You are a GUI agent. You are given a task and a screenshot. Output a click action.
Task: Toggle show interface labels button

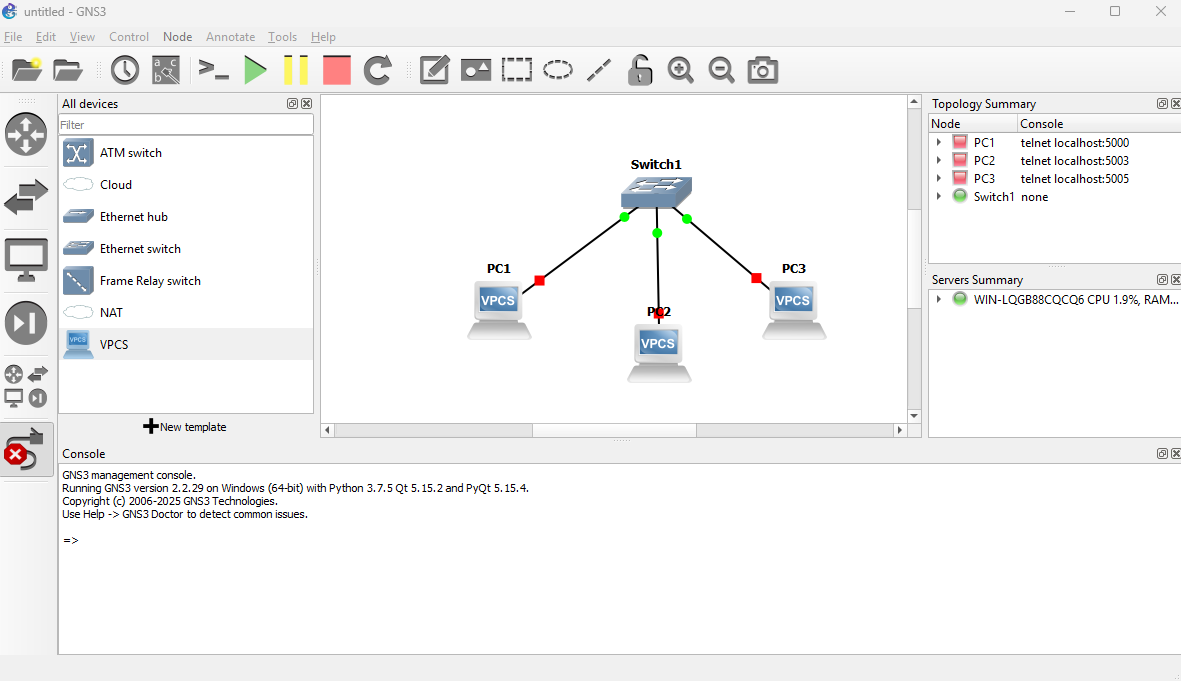[166, 70]
